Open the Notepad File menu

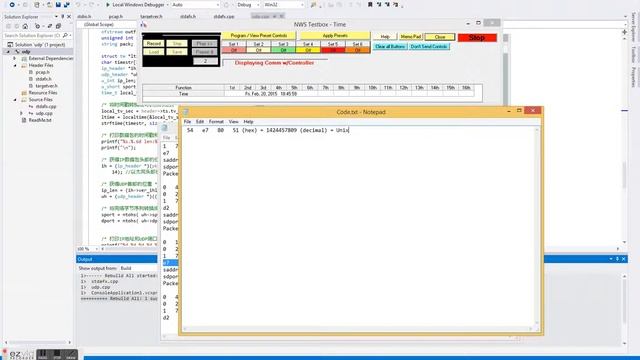[187, 122]
